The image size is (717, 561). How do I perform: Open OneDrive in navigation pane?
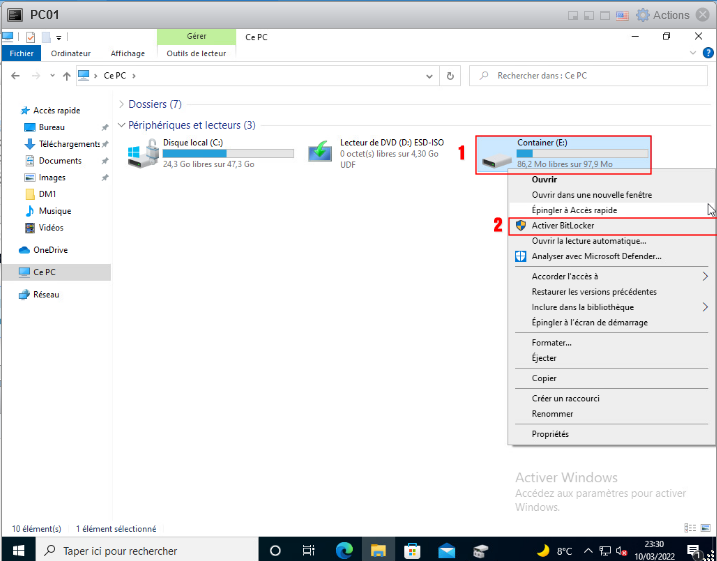coord(49,250)
